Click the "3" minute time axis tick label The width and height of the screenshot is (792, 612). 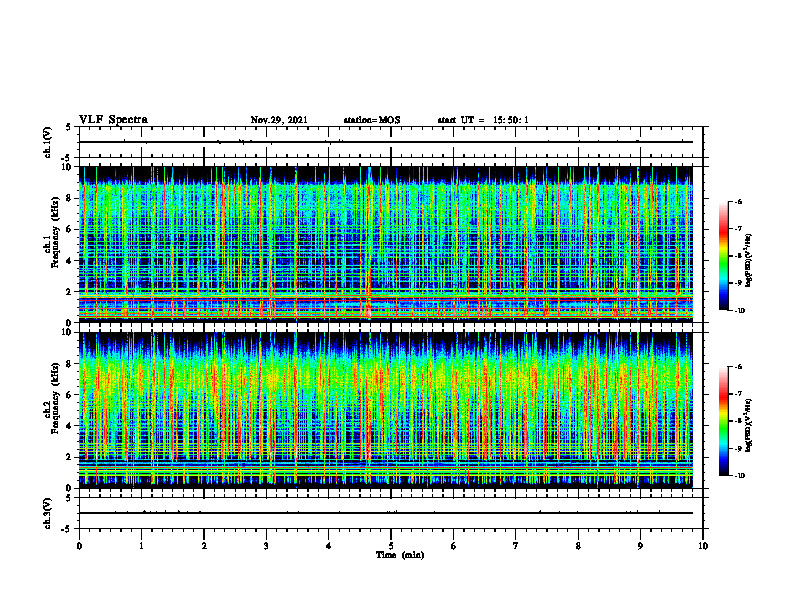(266, 546)
